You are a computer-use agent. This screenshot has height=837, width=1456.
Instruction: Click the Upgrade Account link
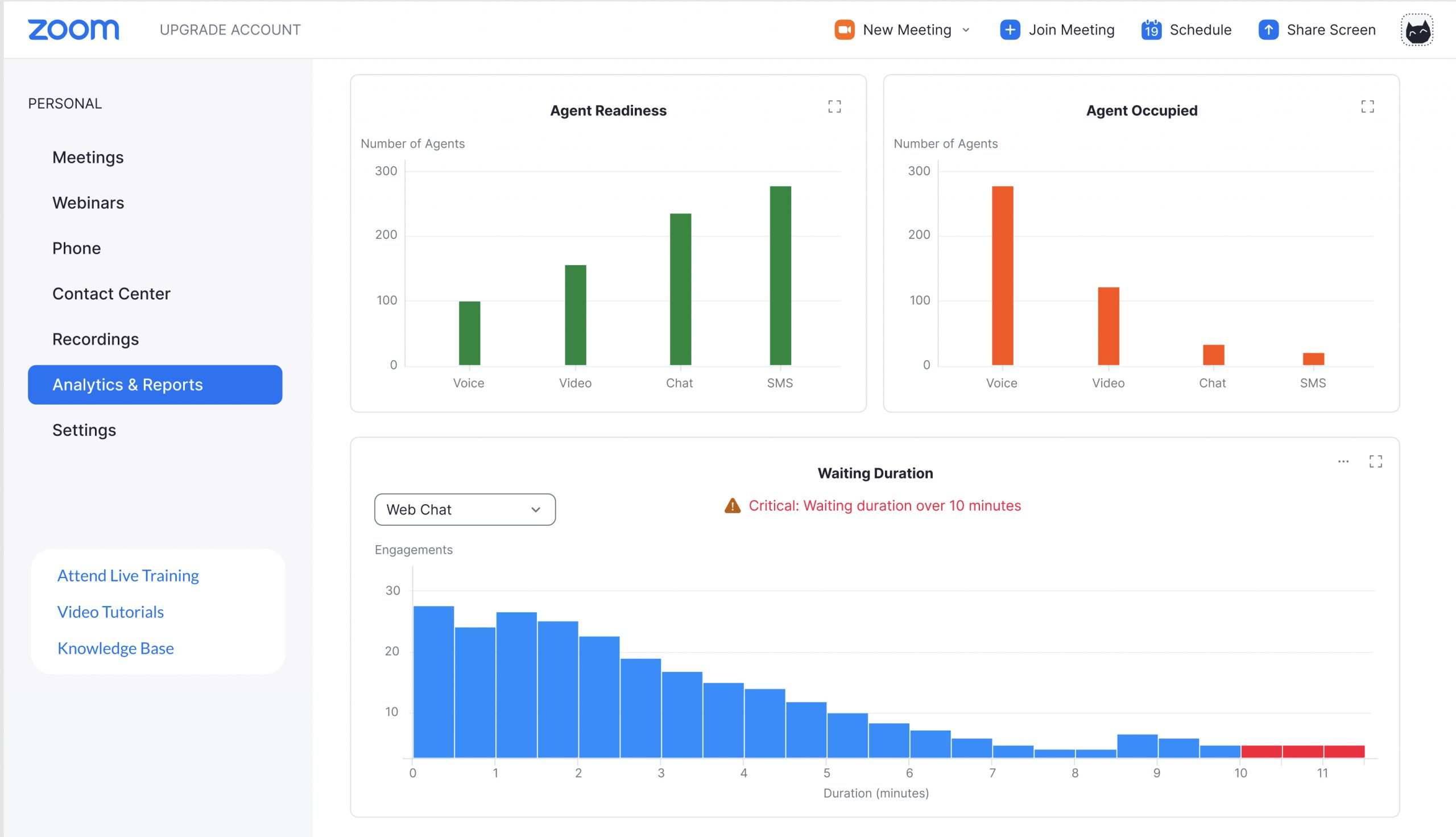230,30
